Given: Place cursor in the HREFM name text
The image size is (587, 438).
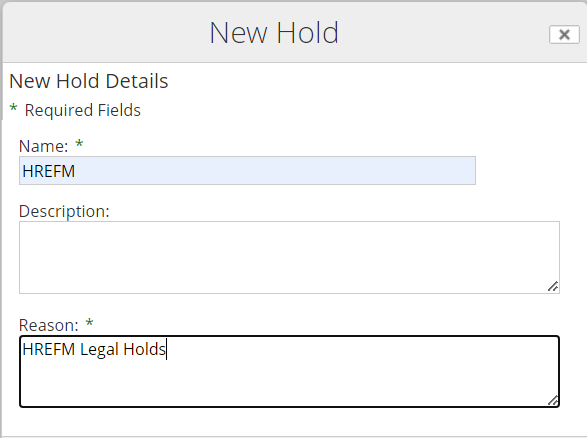Looking at the screenshot, I should click(49, 171).
